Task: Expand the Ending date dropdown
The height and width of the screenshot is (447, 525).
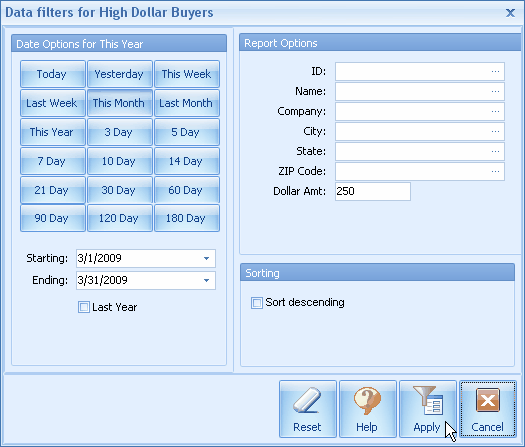Action: coord(207,280)
